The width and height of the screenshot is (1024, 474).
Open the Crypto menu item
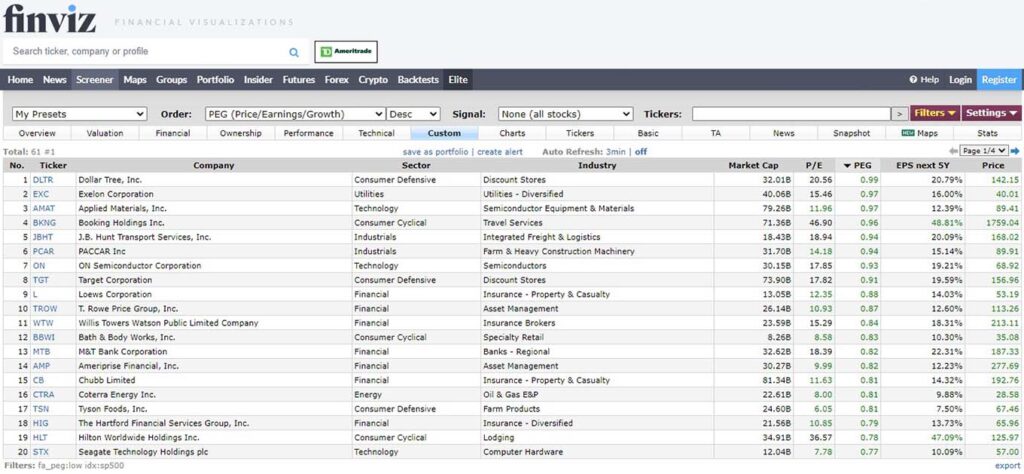click(x=373, y=80)
